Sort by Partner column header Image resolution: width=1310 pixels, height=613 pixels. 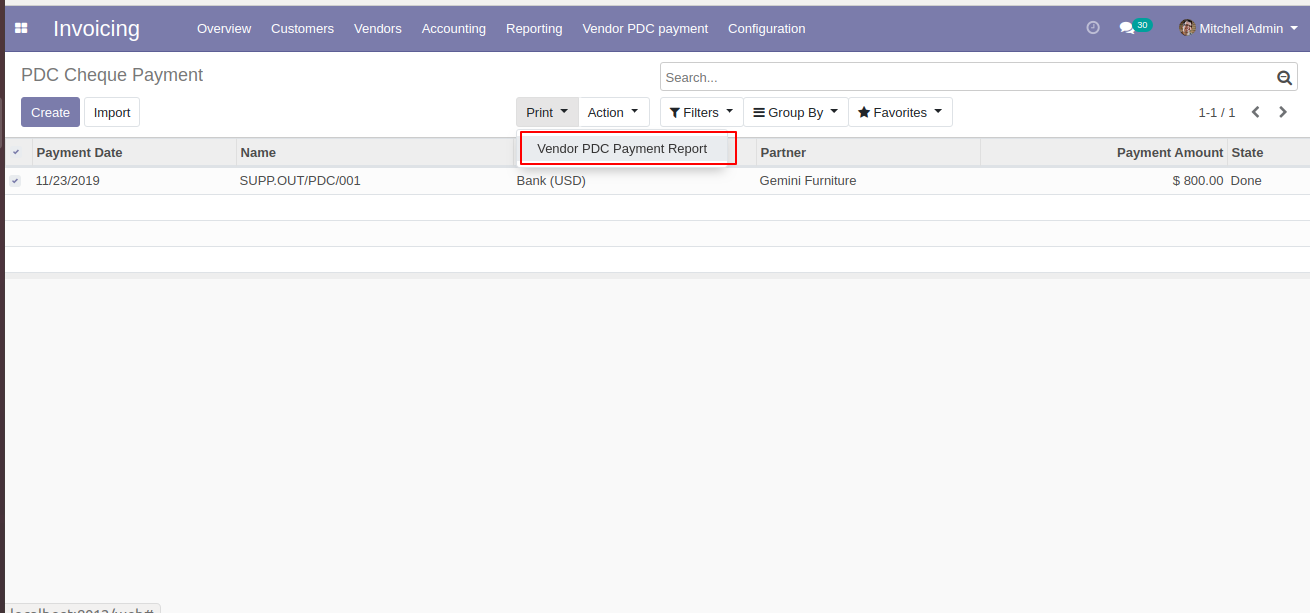(x=868, y=152)
